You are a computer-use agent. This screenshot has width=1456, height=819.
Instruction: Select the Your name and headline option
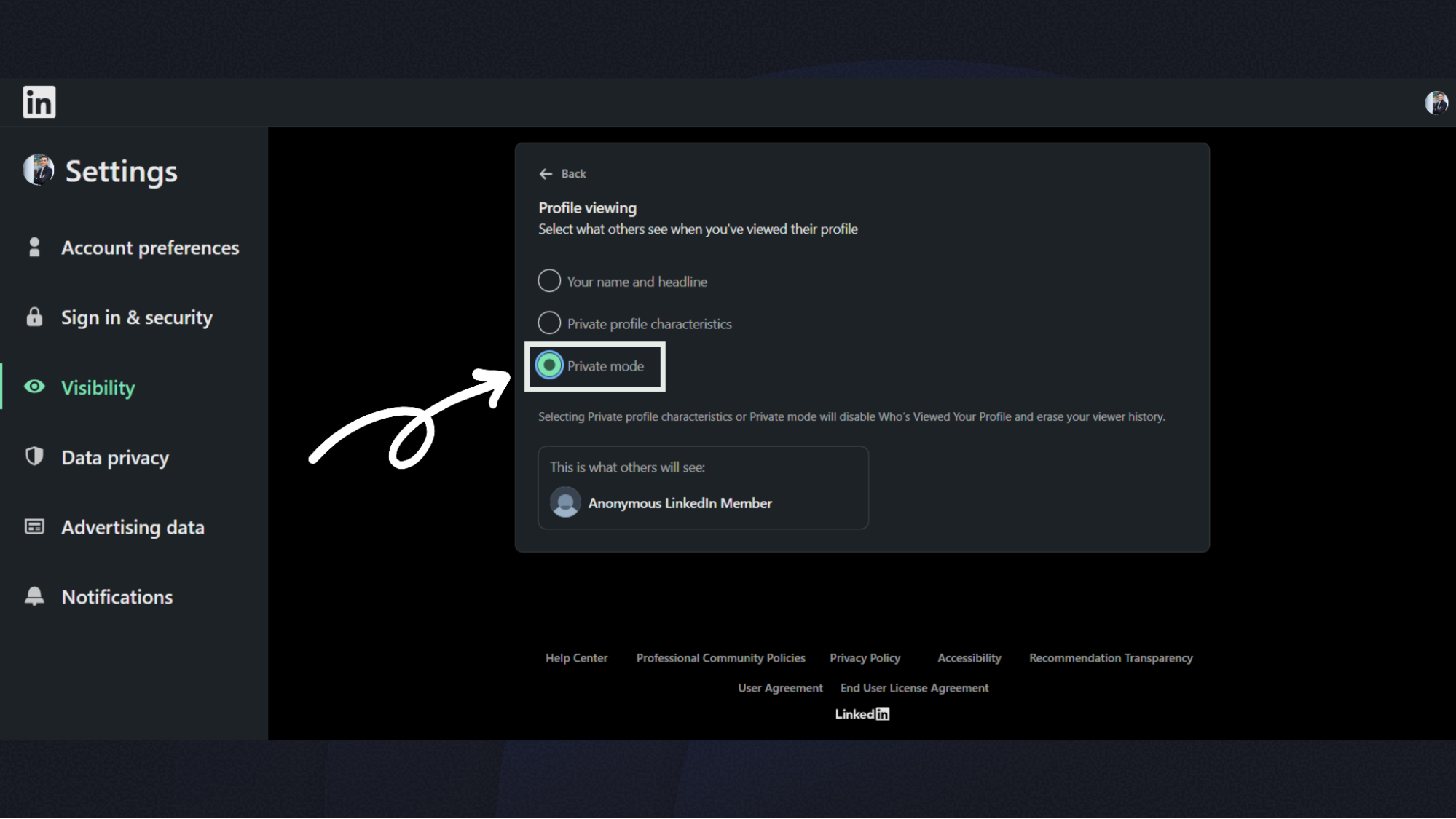click(548, 280)
